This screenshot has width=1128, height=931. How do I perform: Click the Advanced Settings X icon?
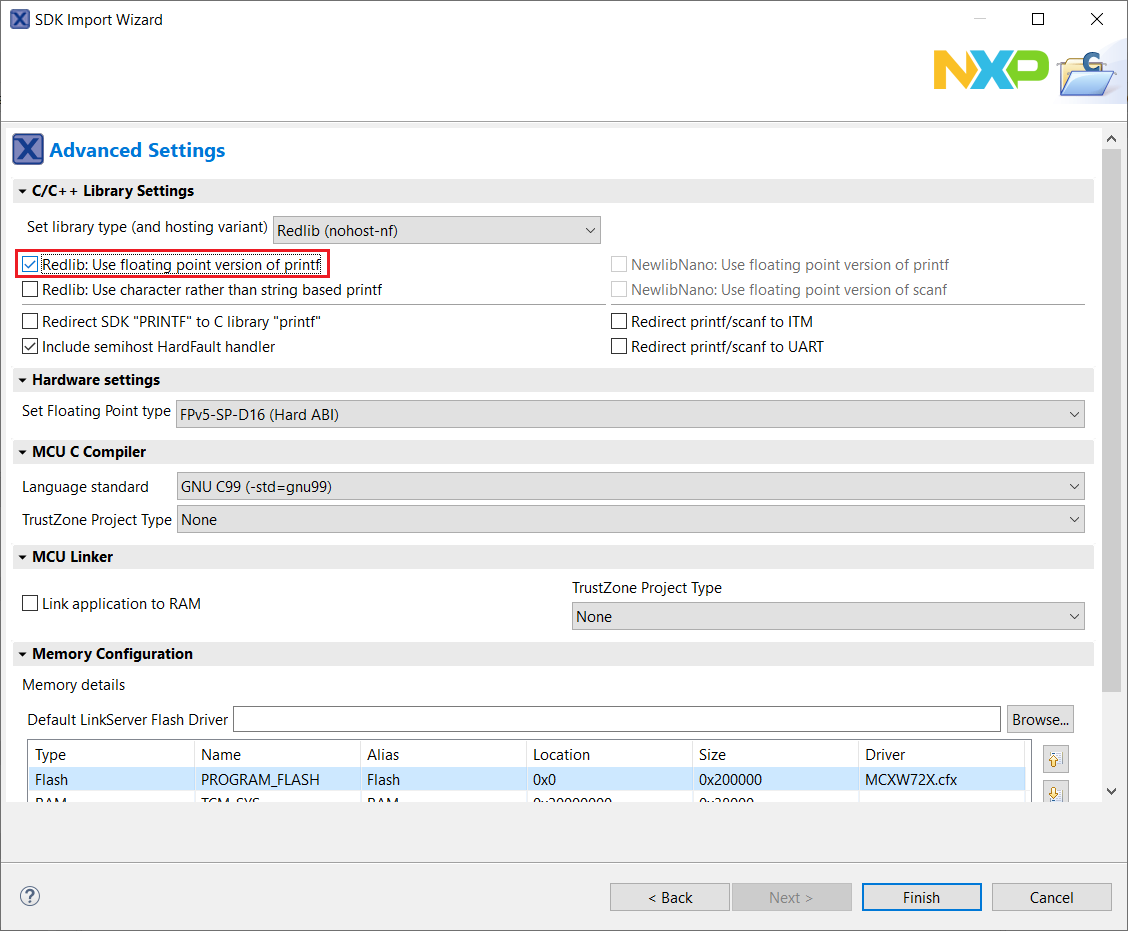point(28,150)
